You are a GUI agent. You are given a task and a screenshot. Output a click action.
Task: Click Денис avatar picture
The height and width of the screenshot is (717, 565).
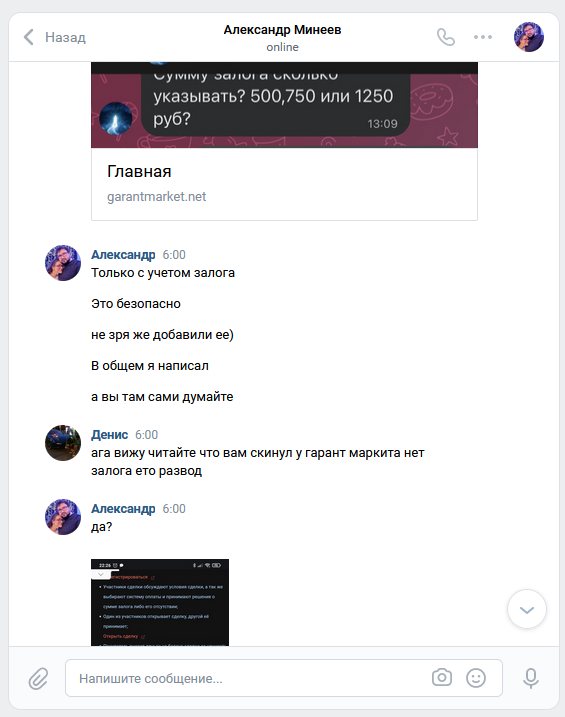pyautogui.click(x=63, y=443)
